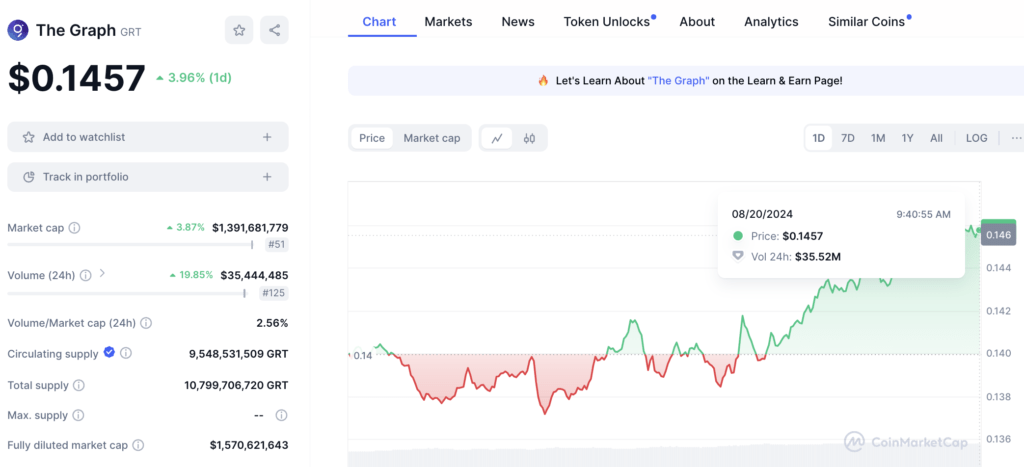Click Max. supply label info icon
This screenshot has width=1024, height=467.
pyautogui.click(x=78, y=415)
